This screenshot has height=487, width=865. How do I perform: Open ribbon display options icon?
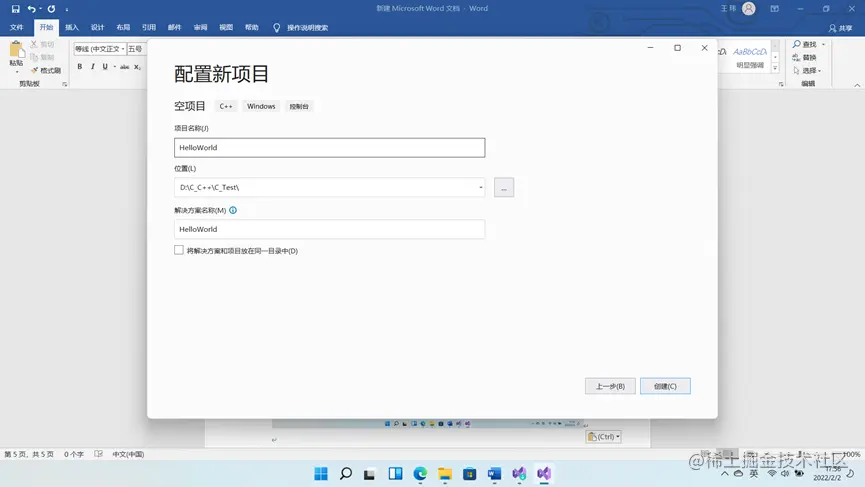(x=775, y=9)
